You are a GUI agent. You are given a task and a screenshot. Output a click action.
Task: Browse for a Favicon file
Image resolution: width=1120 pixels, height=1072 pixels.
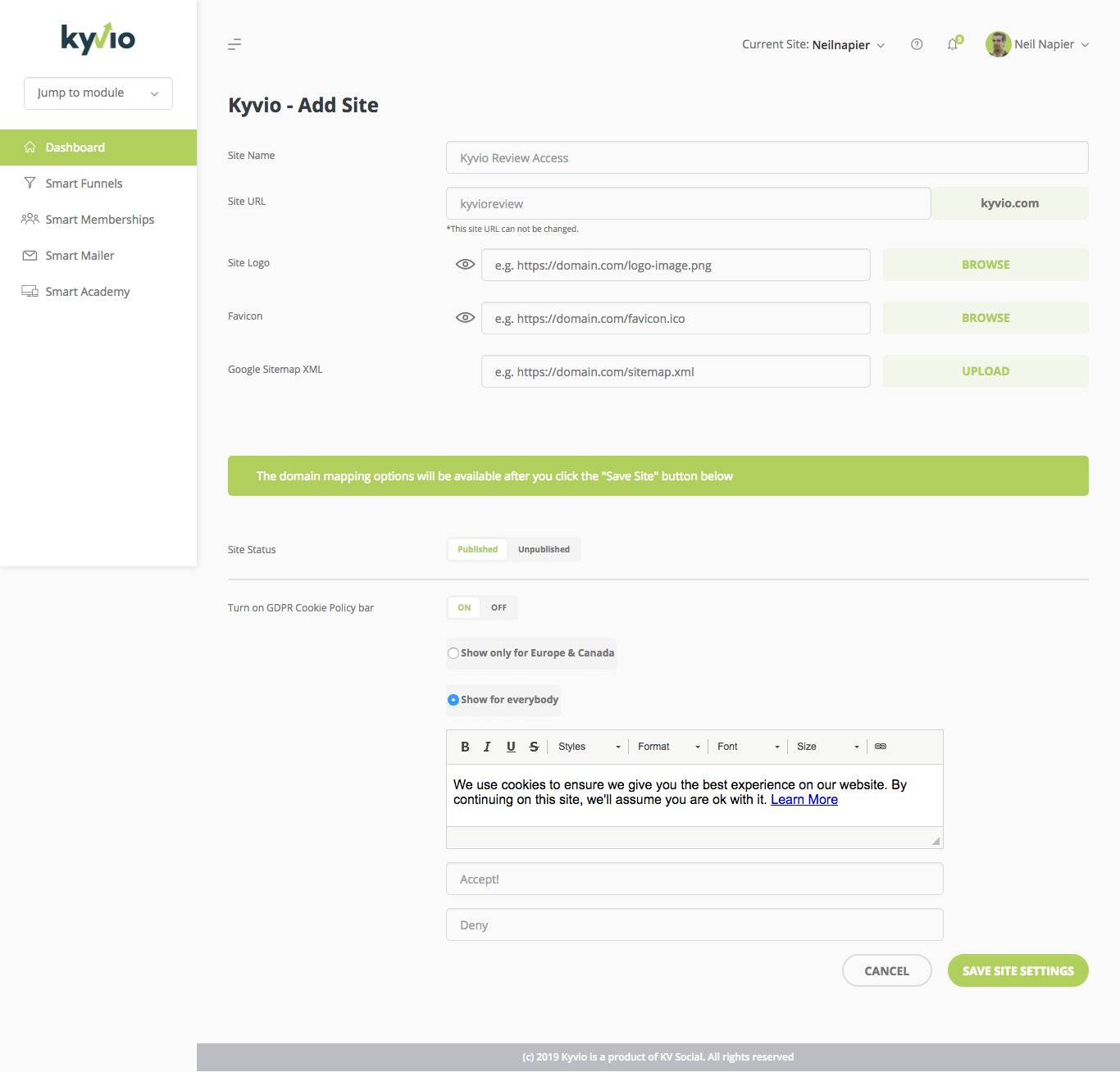[x=986, y=318]
